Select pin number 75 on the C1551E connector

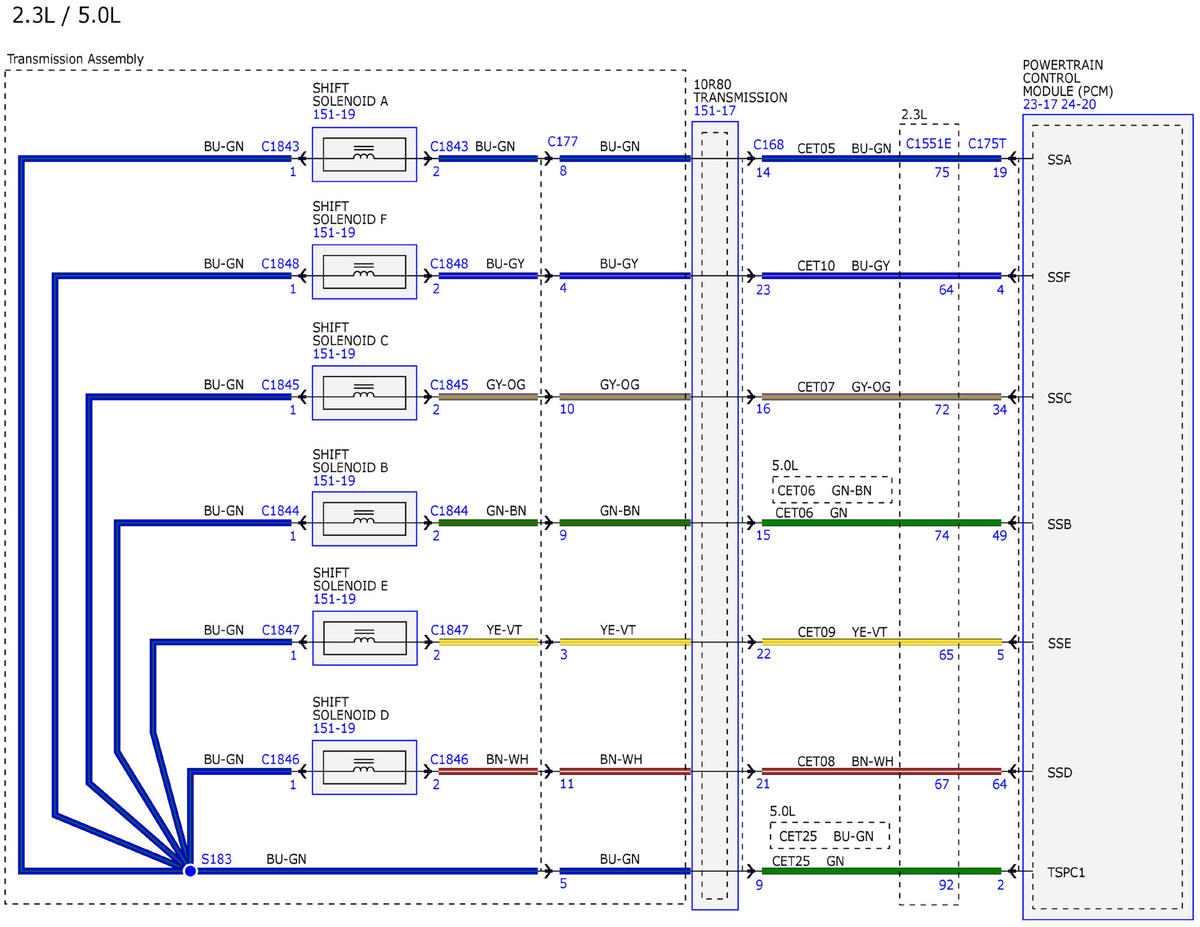click(942, 172)
